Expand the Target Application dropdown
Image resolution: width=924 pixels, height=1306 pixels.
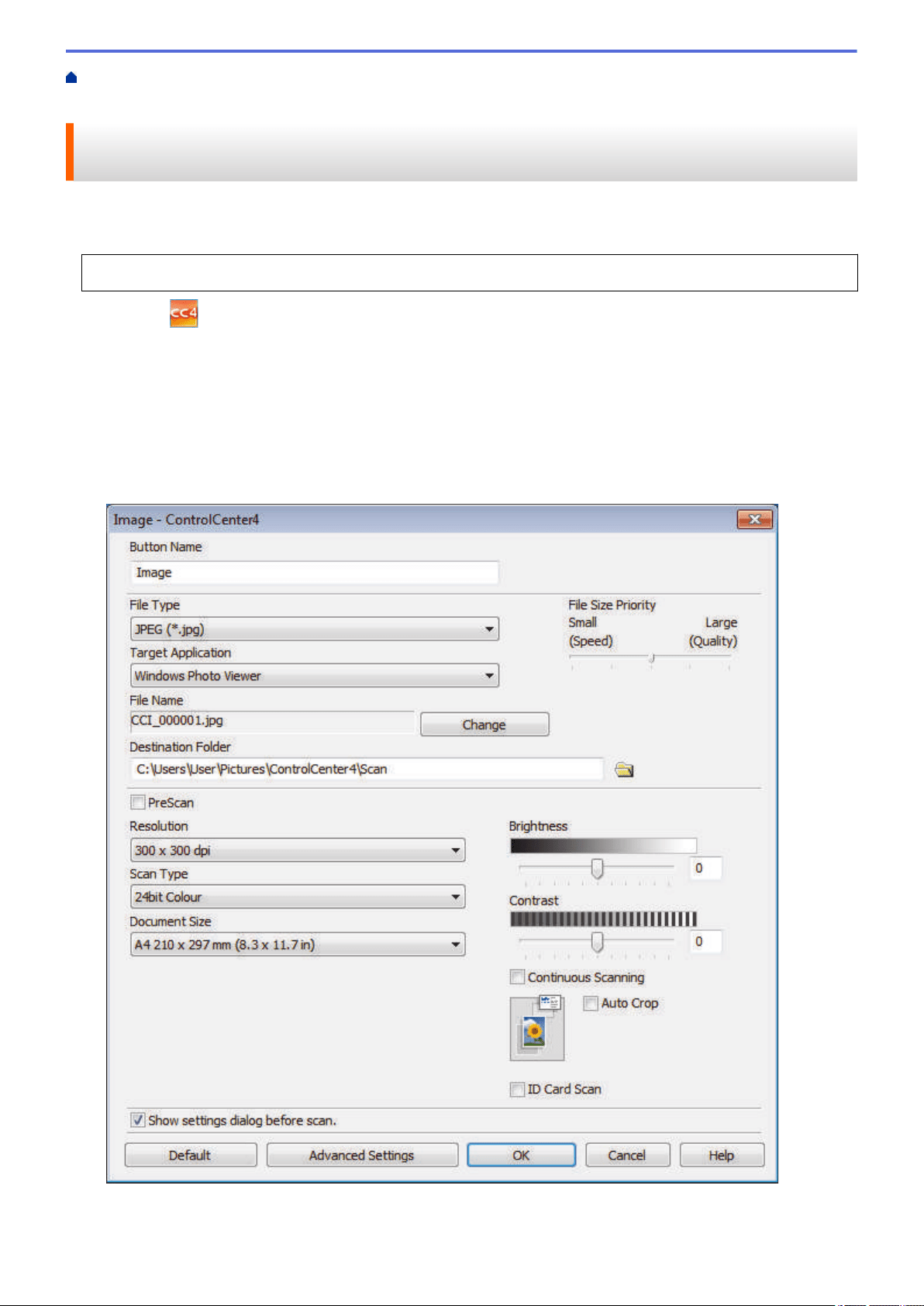pos(315,676)
